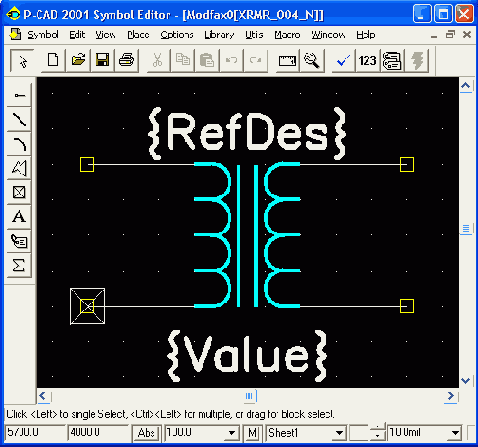Screen dimensions: 478x447
Task: Toggle the Abs coordinate mode button
Action: 146,433
